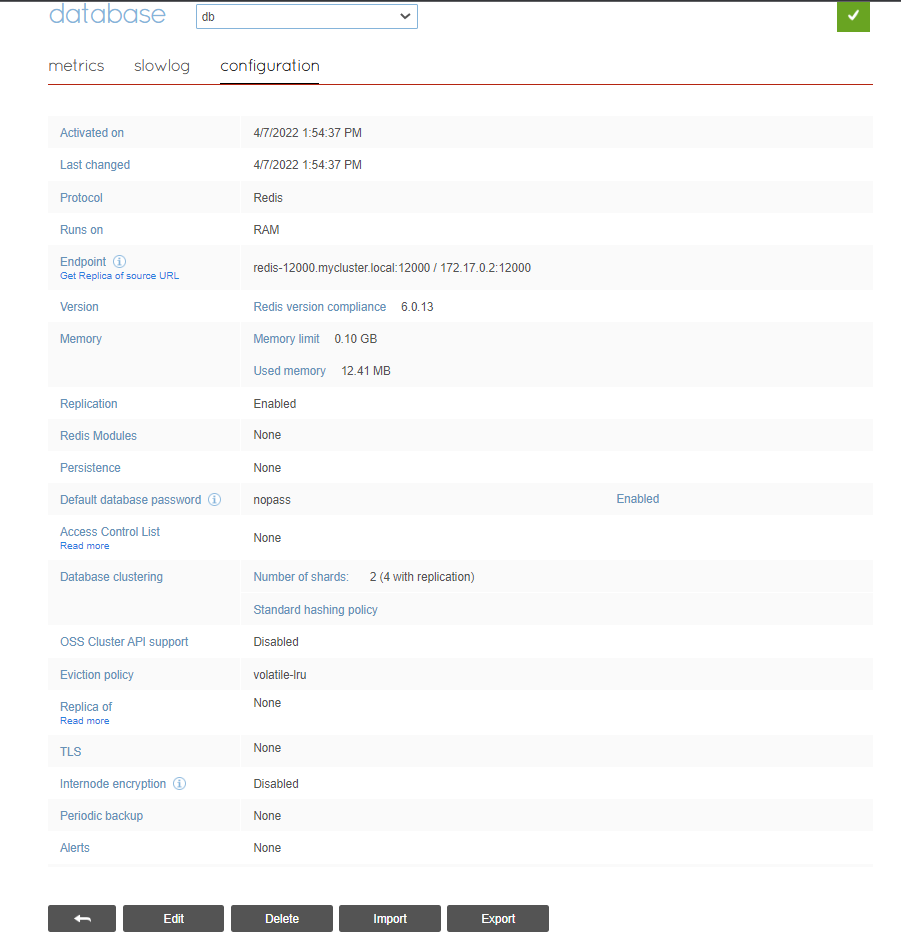The height and width of the screenshot is (941, 901).
Task: Open the configuration tab
Action: pos(269,65)
